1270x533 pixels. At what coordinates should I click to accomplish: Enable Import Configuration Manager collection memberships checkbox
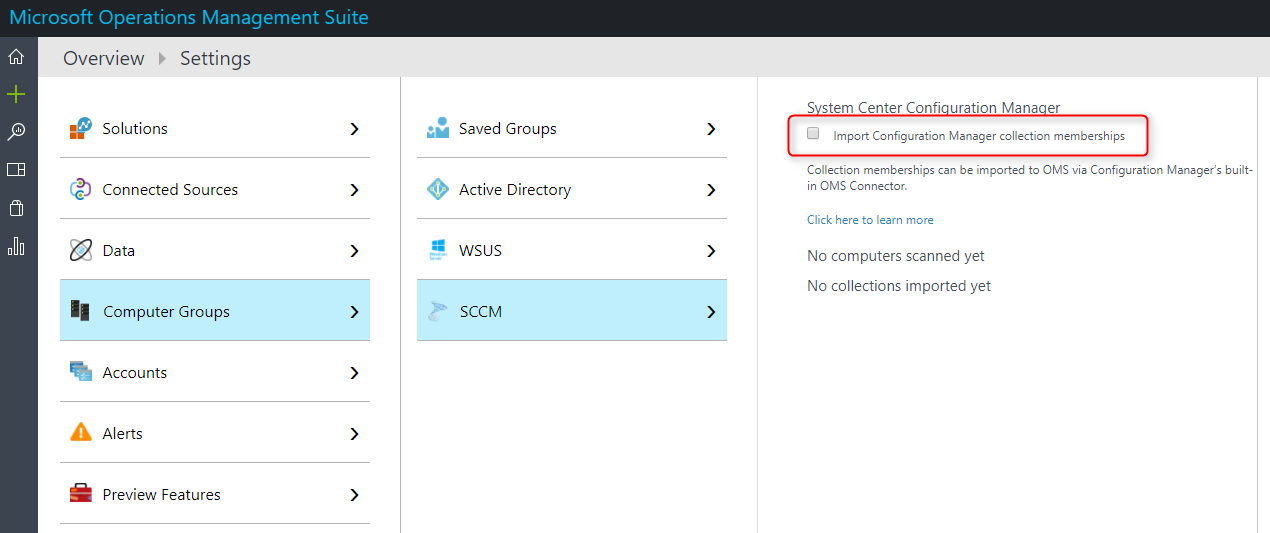point(813,133)
